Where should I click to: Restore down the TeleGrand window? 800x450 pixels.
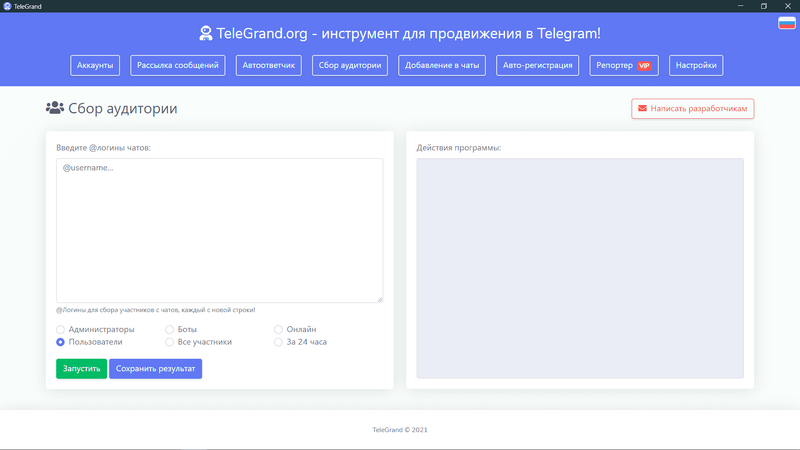click(764, 6)
